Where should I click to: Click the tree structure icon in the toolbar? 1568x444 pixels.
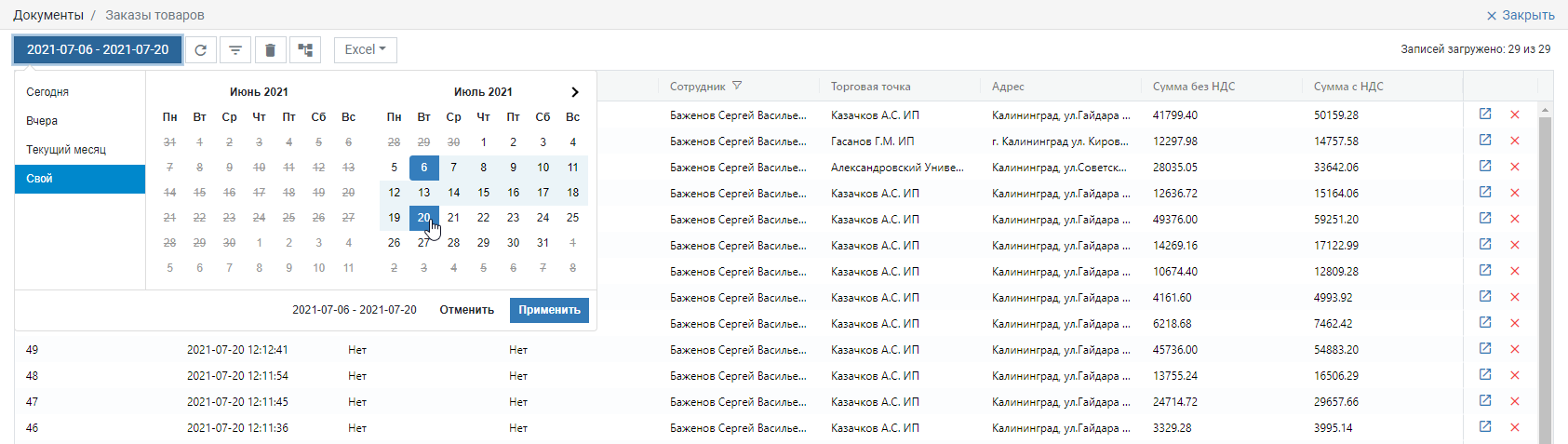click(x=304, y=50)
